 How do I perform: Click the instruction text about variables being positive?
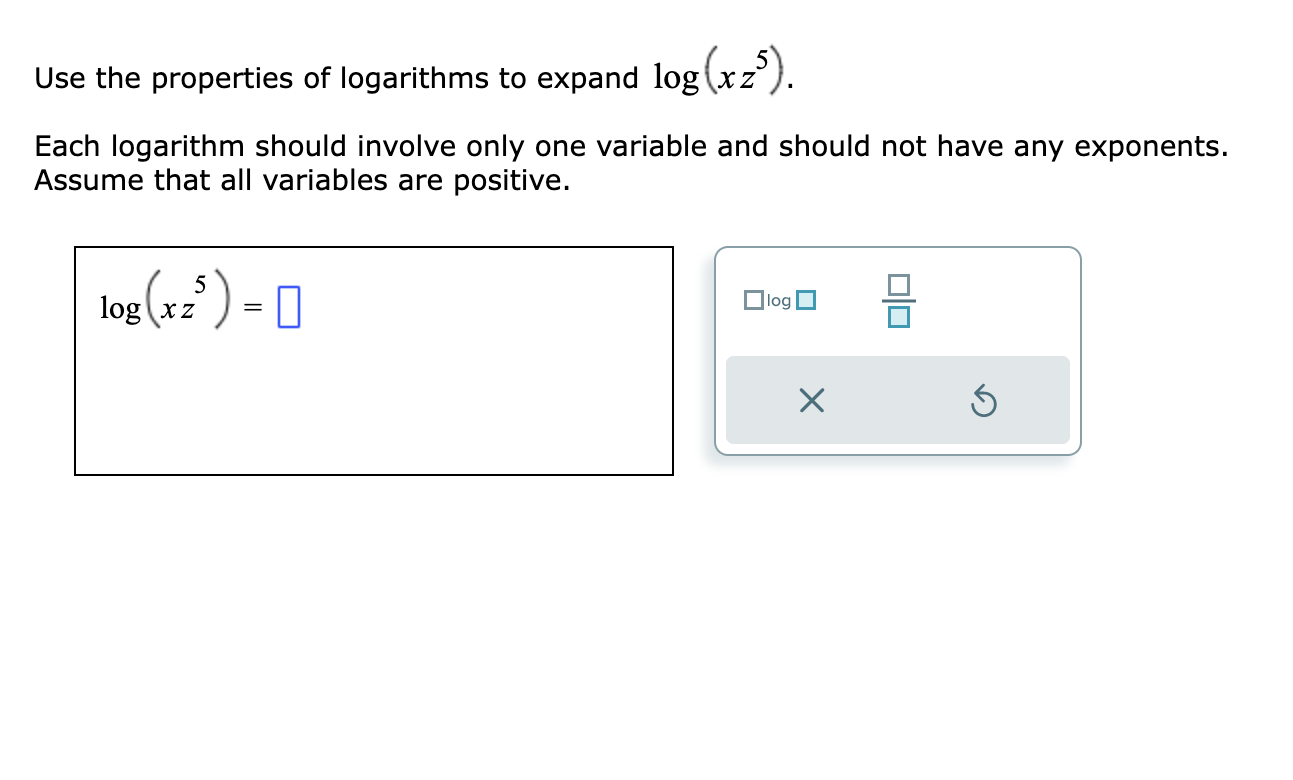300,180
